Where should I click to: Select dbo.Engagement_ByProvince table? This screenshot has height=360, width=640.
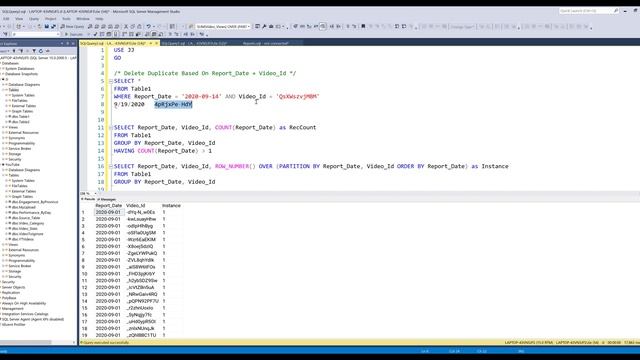coord(34,202)
